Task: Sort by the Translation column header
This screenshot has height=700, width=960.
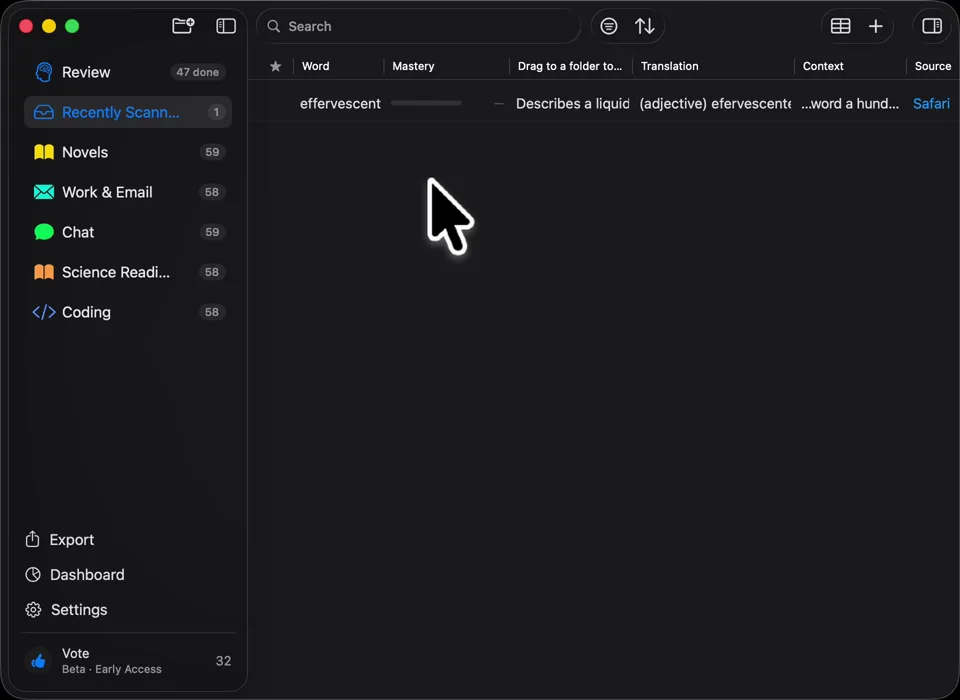Action: pyautogui.click(x=669, y=66)
